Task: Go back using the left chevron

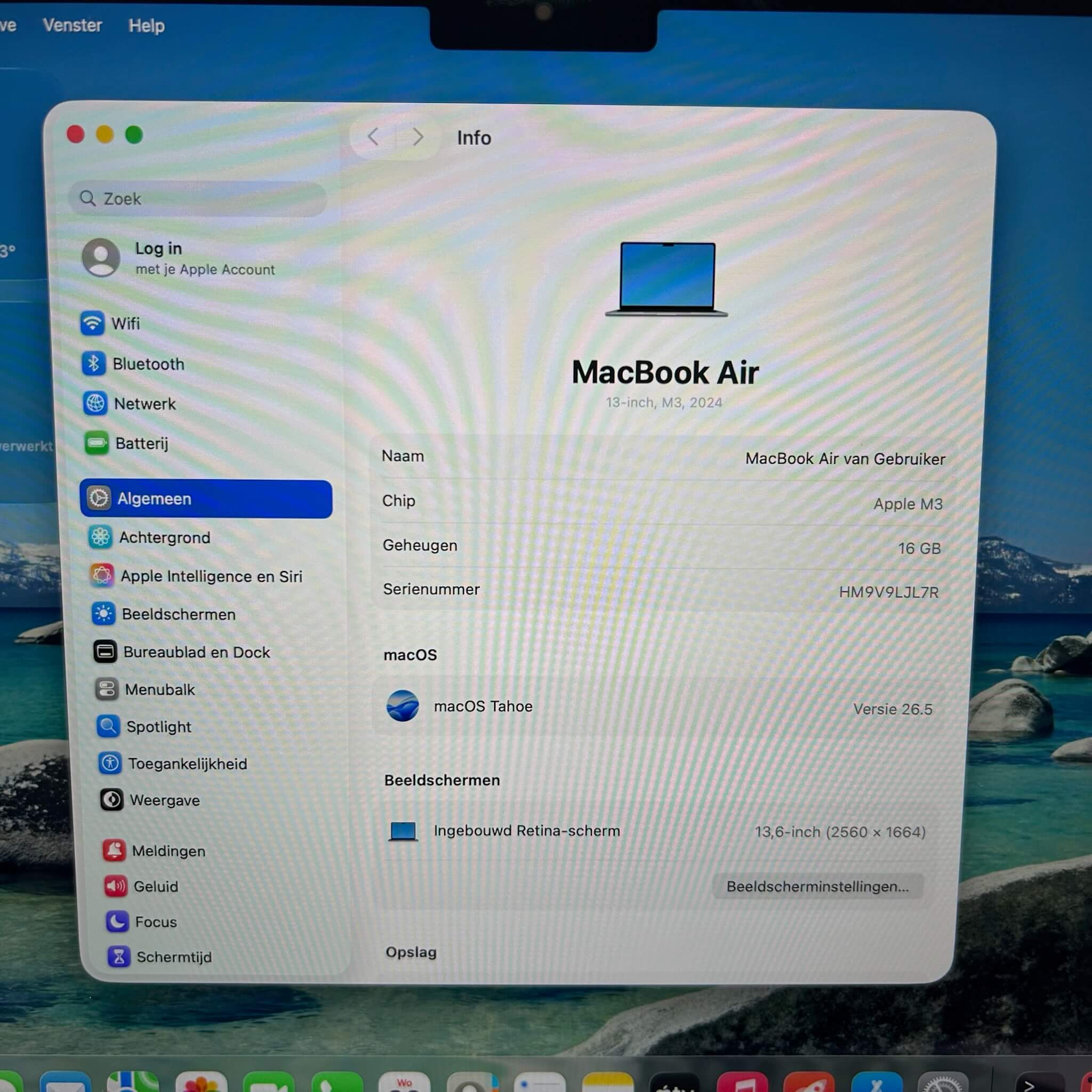Action: pos(373,137)
